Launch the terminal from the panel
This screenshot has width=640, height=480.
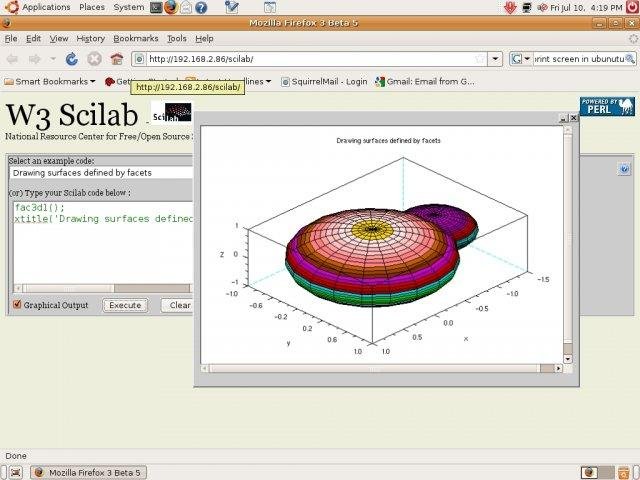(x=156, y=7)
